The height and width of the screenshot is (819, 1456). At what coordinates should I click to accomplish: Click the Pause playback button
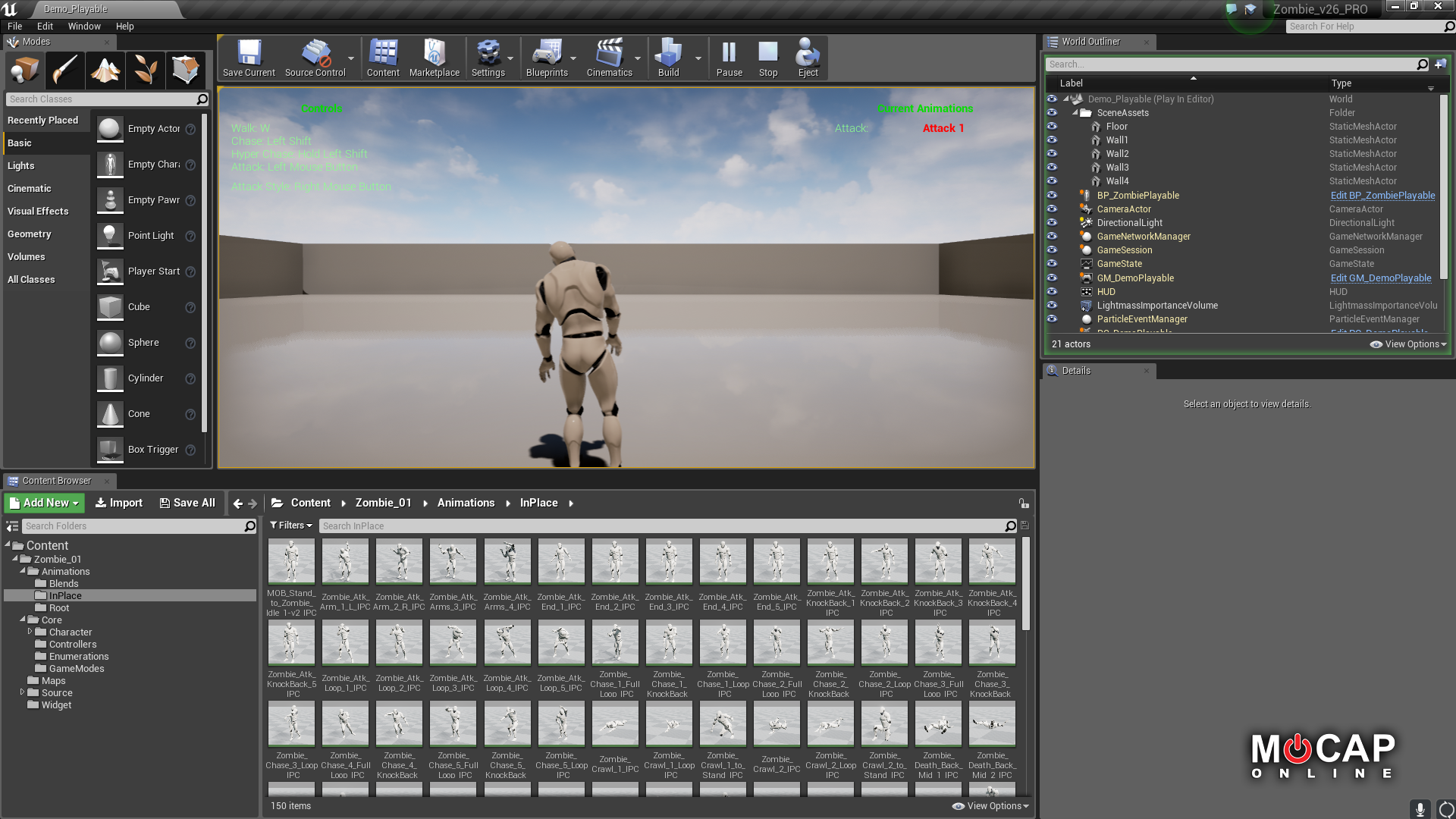point(729,58)
